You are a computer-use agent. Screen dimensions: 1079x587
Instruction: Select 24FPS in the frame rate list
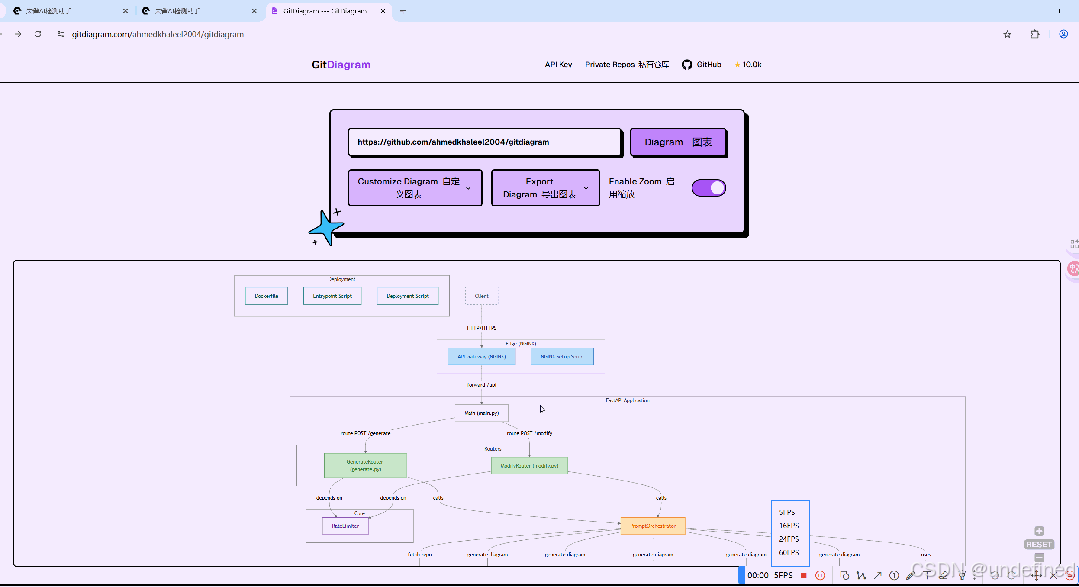(789, 539)
